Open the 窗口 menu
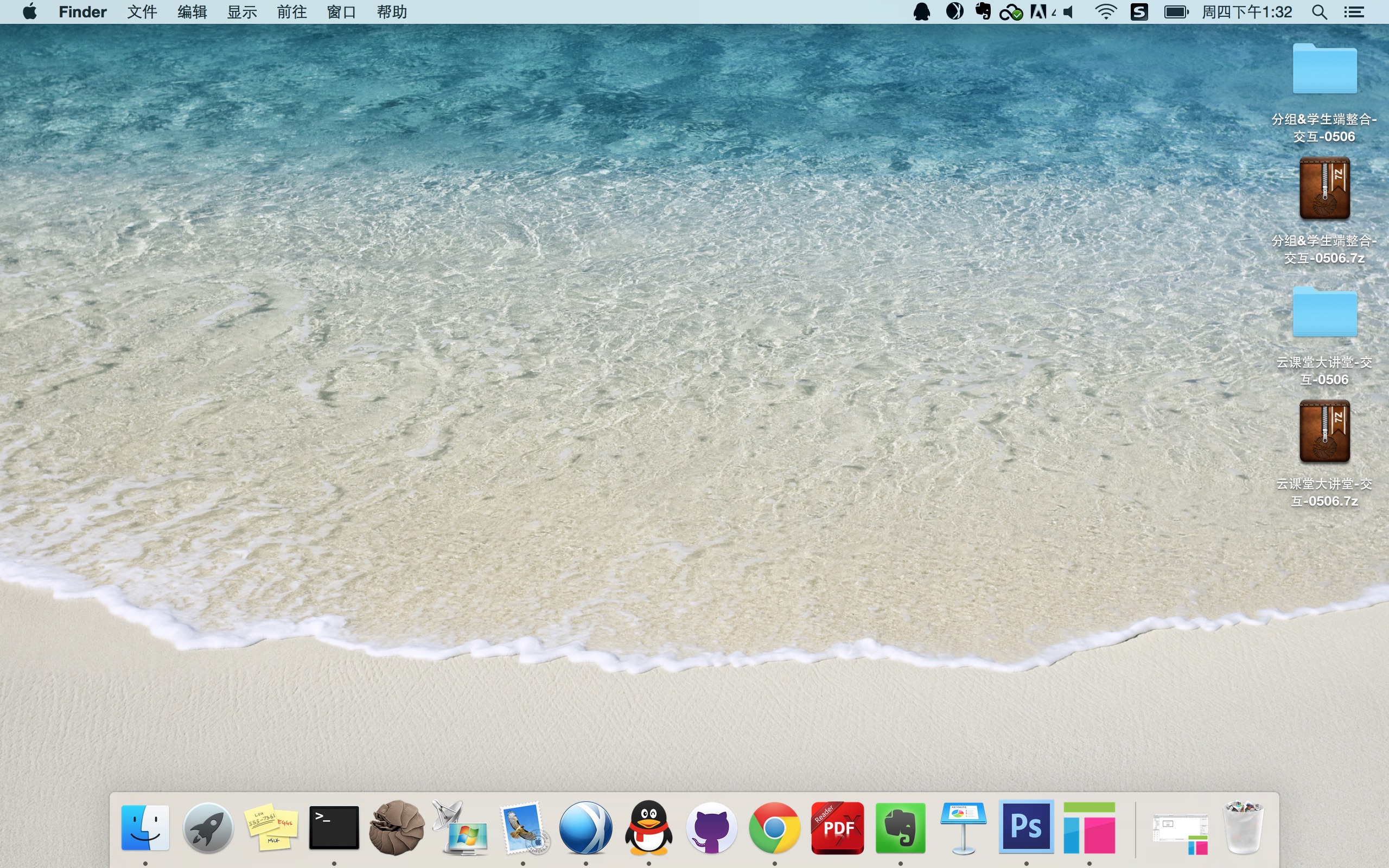Viewport: 1389px width, 868px height. tap(341, 11)
